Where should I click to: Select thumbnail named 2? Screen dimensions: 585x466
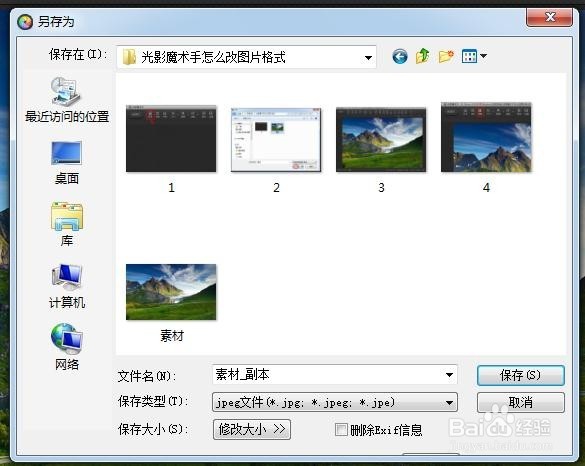pyautogui.click(x=276, y=140)
